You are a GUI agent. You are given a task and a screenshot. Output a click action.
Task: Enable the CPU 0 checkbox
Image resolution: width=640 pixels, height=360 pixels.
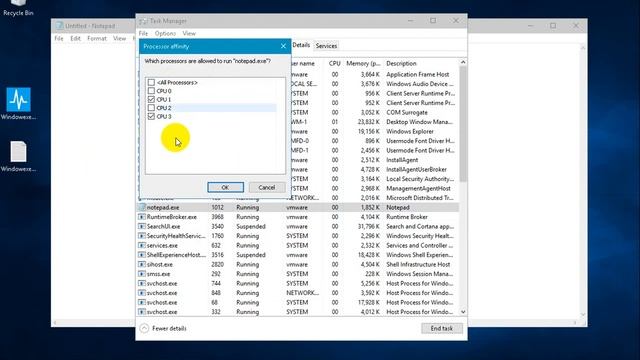point(151,91)
